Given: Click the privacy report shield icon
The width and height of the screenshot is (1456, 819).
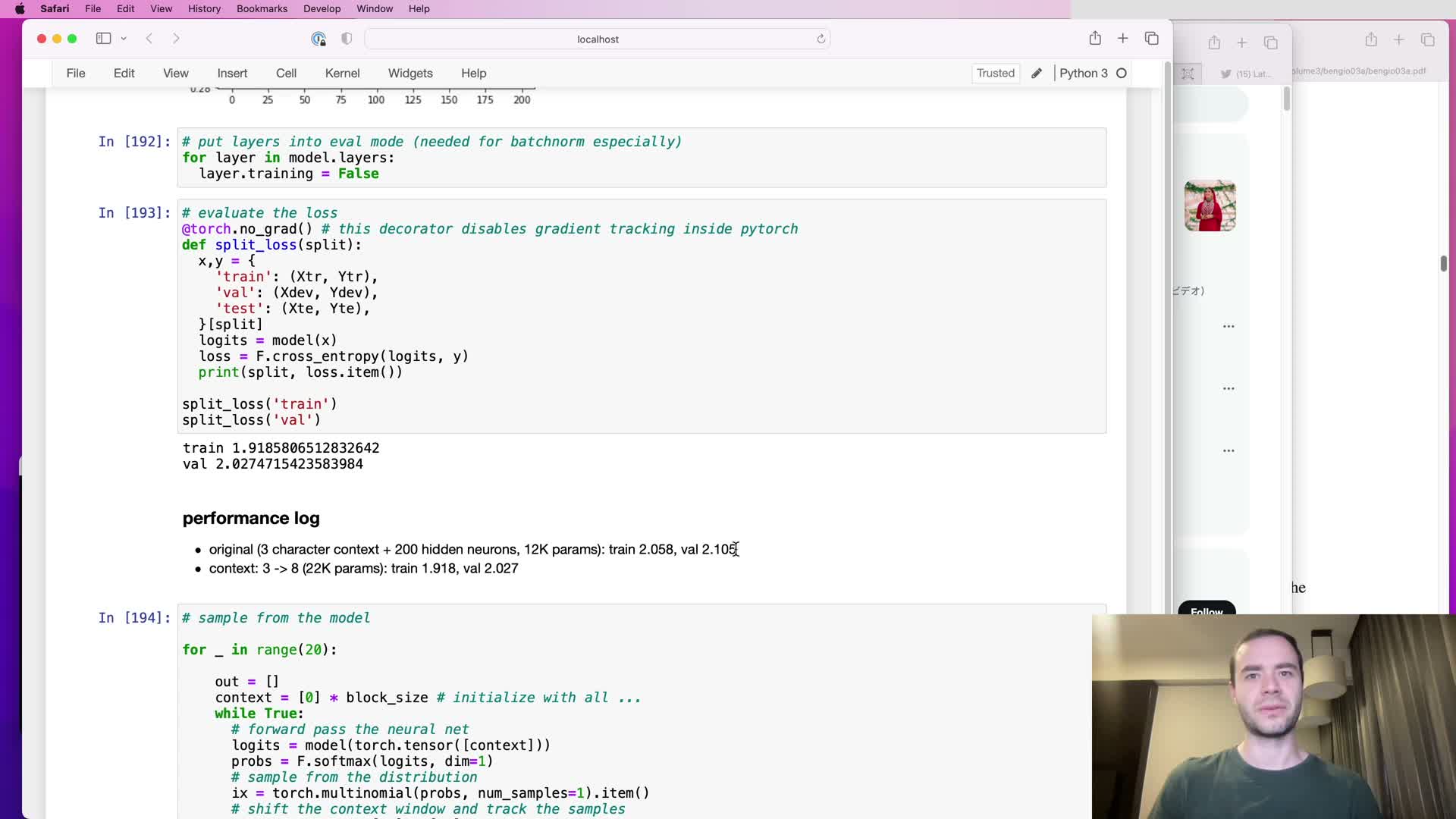Looking at the screenshot, I should pyautogui.click(x=347, y=39).
